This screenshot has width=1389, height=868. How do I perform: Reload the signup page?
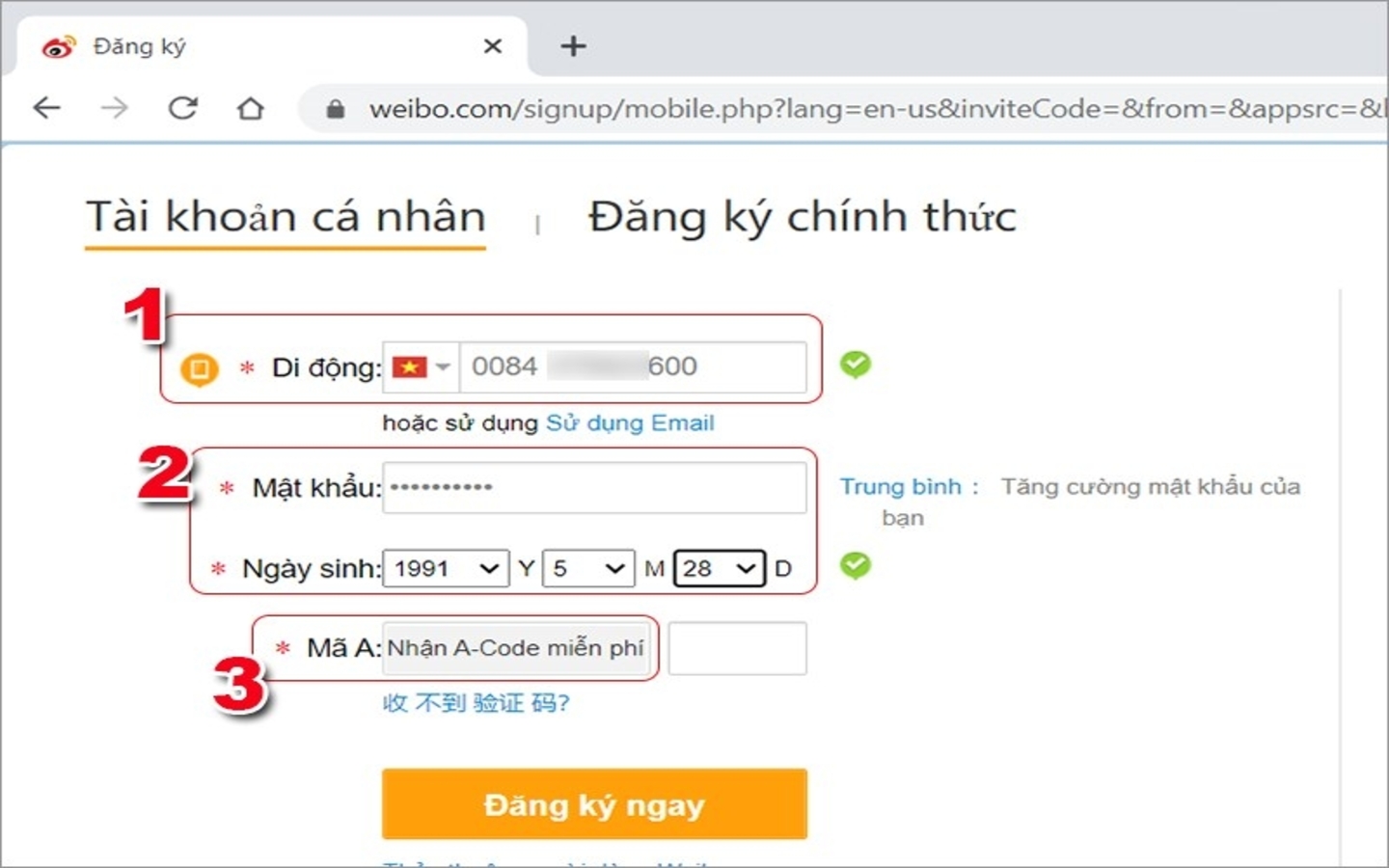[x=184, y=107]
